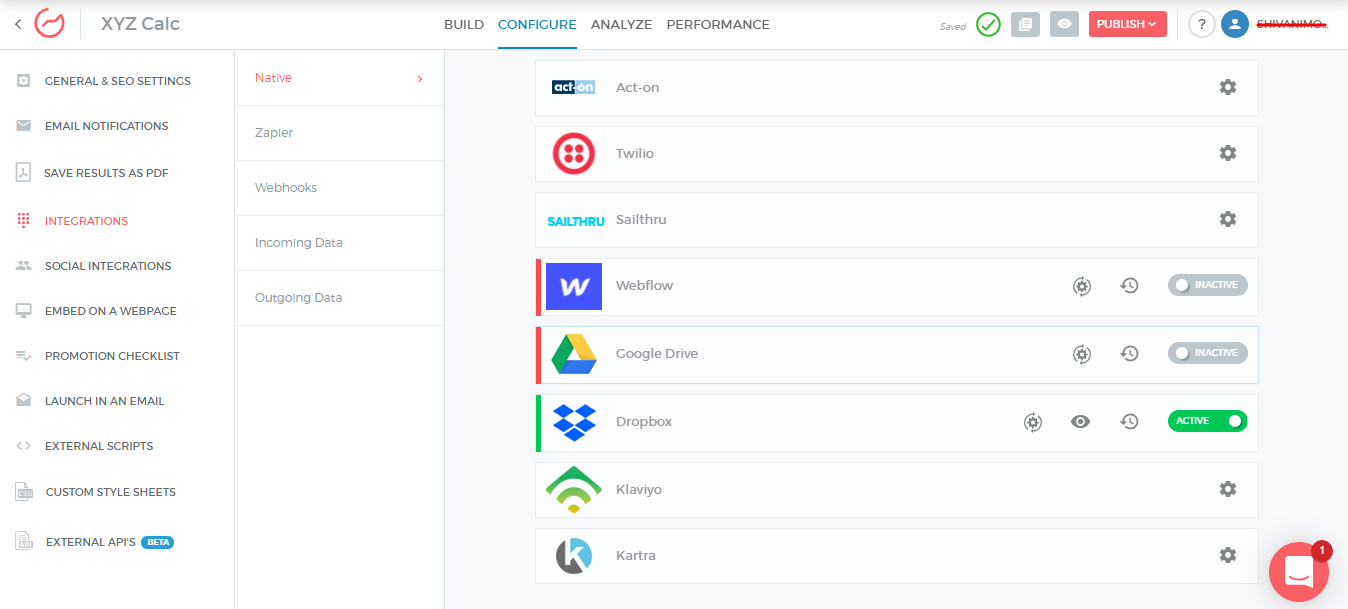Click Dropbox configure target icon
Viewport: 1348px width, 609px height.
point(1033,422)
